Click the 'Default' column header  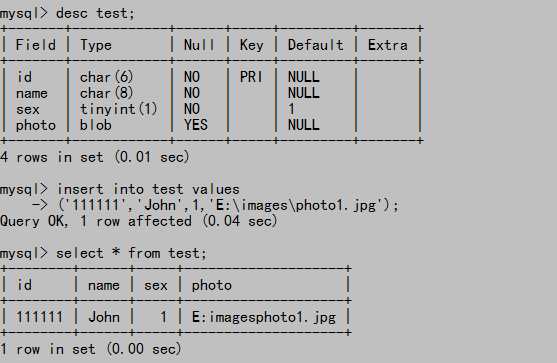coord(315,45)
